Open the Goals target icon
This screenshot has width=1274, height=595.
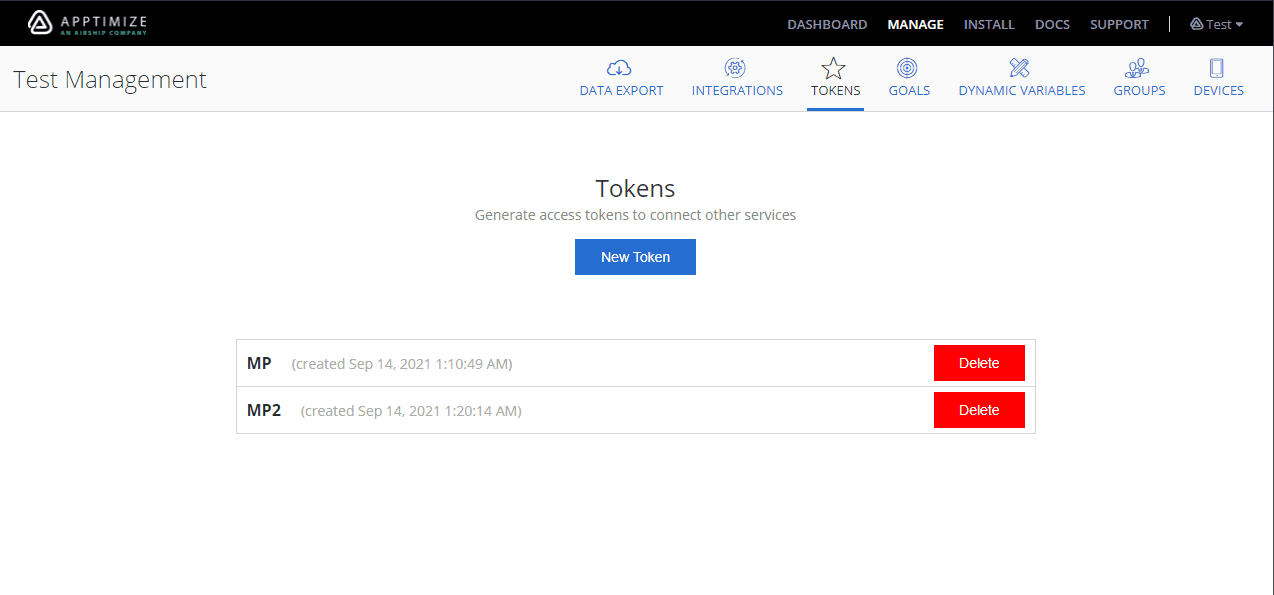click(908, 68)
